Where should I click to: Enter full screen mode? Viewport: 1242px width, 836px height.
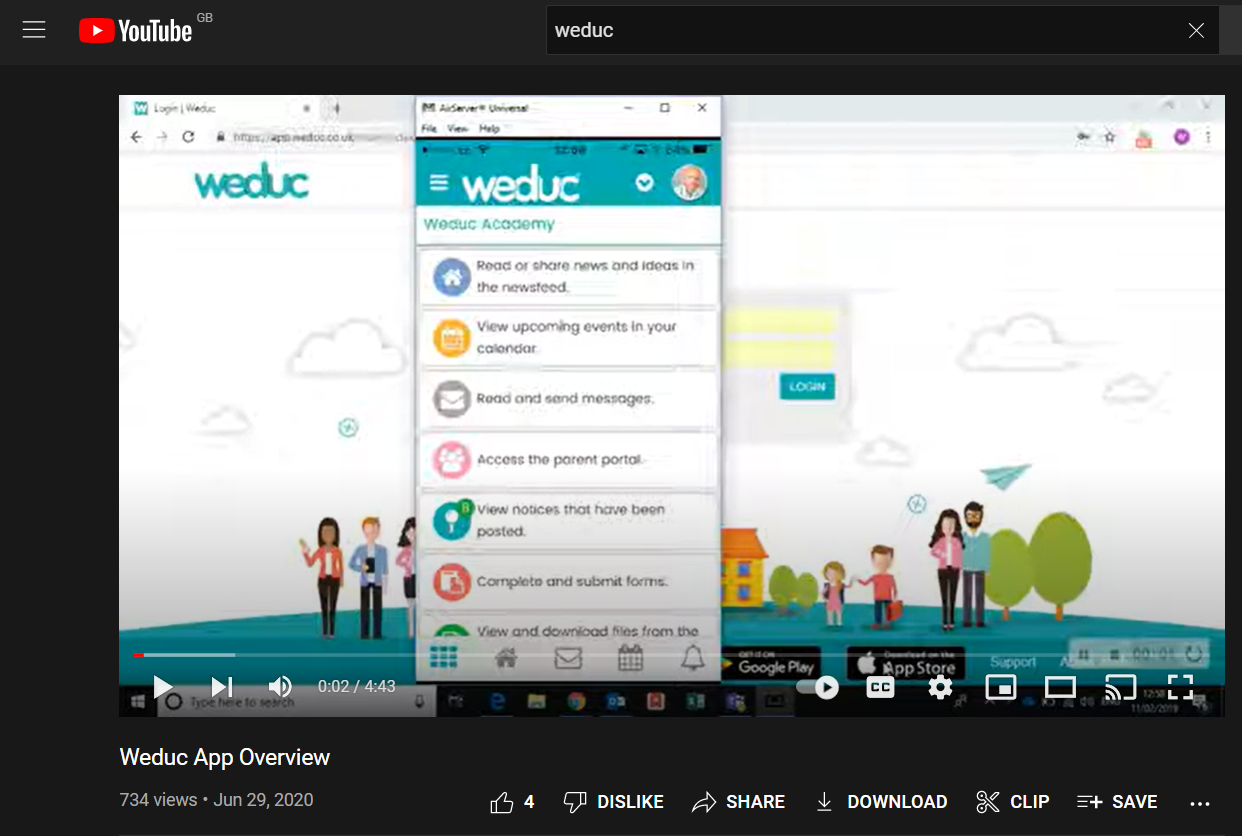(1180, 687)
